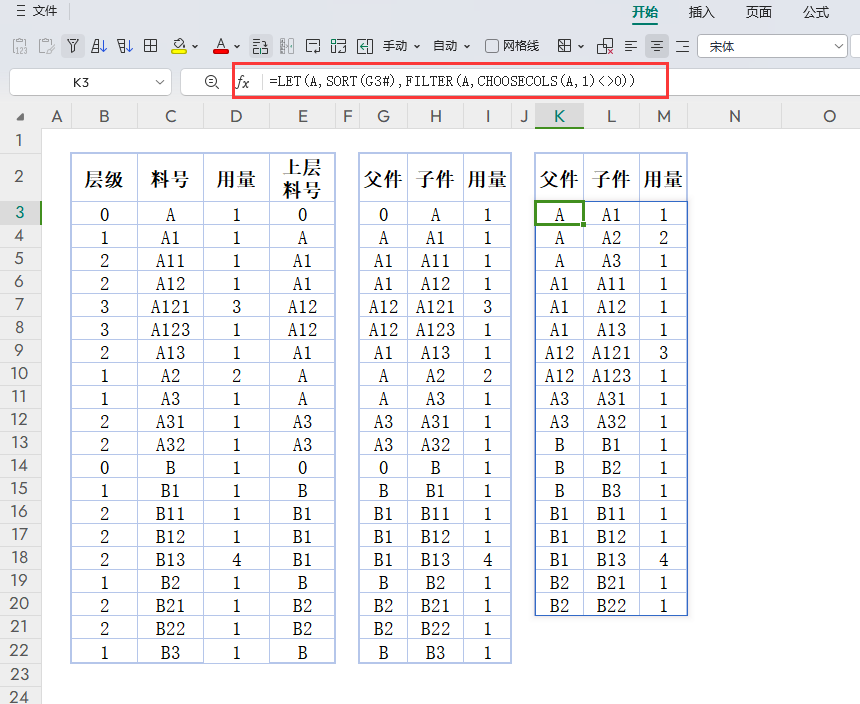Select column N header
The image size is (860, 704).
tap(734, 116)
